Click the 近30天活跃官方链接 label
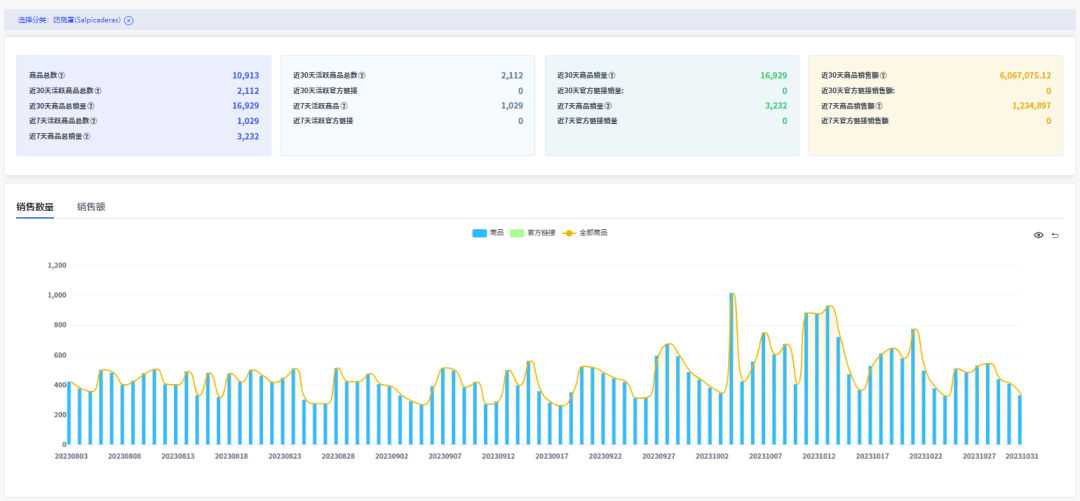The image size is (1080, 501). click(325, 90)
